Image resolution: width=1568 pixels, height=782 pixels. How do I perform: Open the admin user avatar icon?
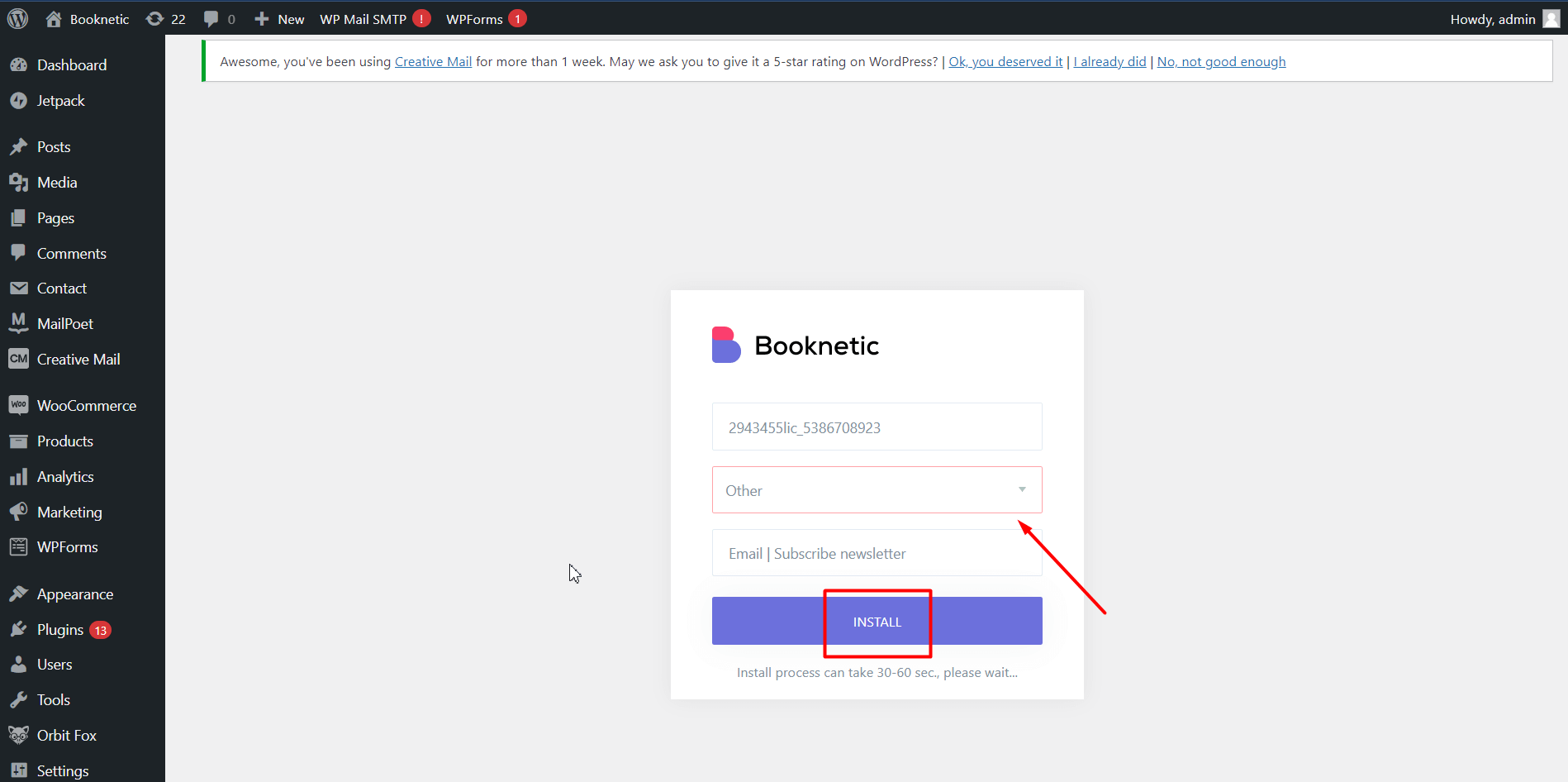click(x=1551, y=19)
